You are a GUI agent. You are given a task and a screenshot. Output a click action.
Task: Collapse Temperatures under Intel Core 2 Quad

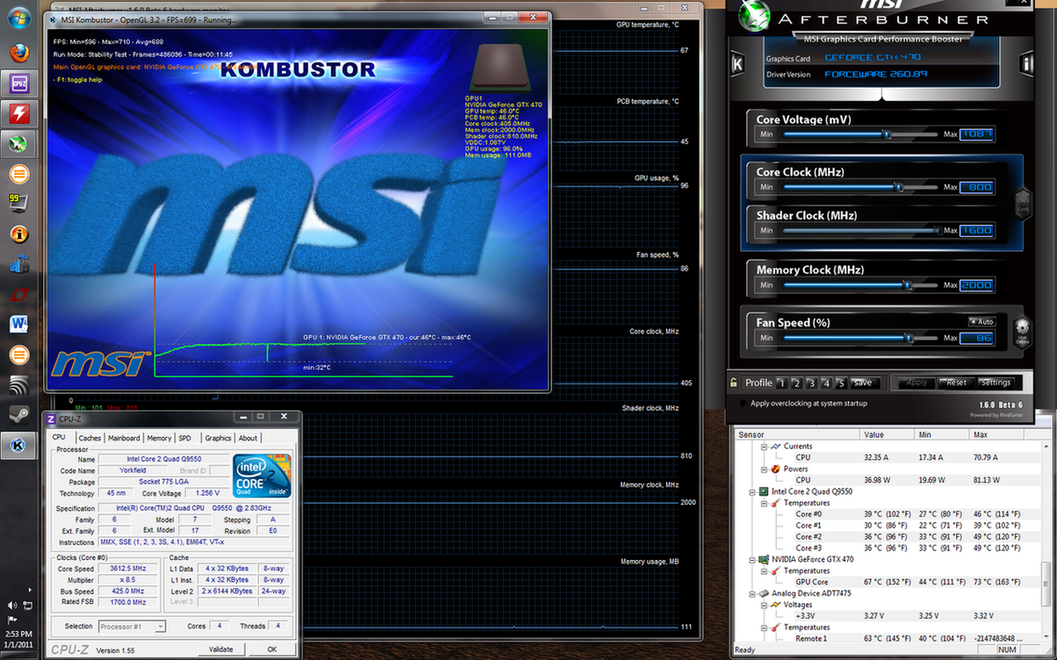(x=764, y=503)
